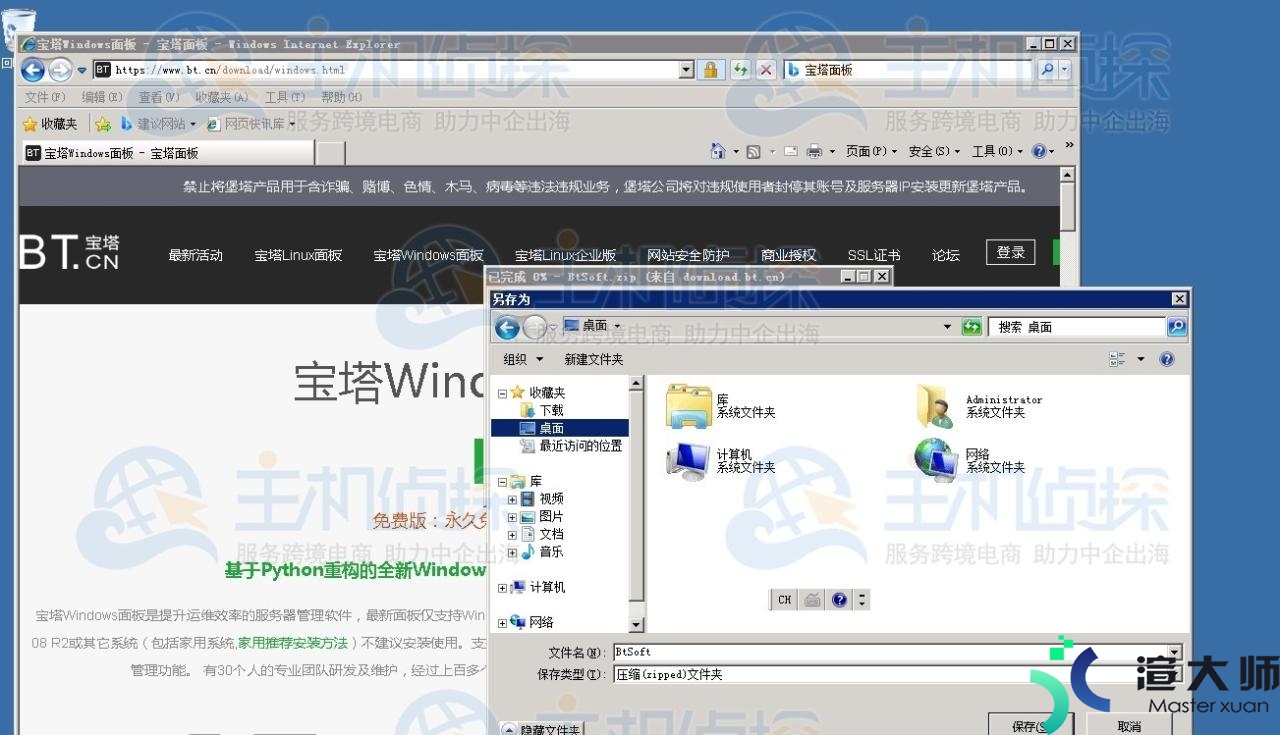
Task: Open the change view dropdown arrow in dialog
Action: tap(1141, 359)
